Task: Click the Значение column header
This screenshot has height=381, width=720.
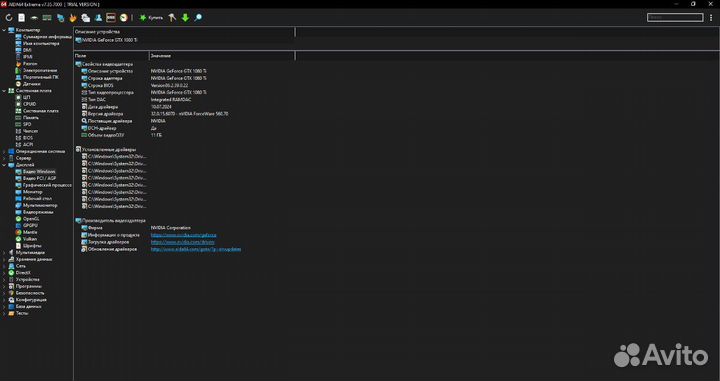Action: click(222, 56)
